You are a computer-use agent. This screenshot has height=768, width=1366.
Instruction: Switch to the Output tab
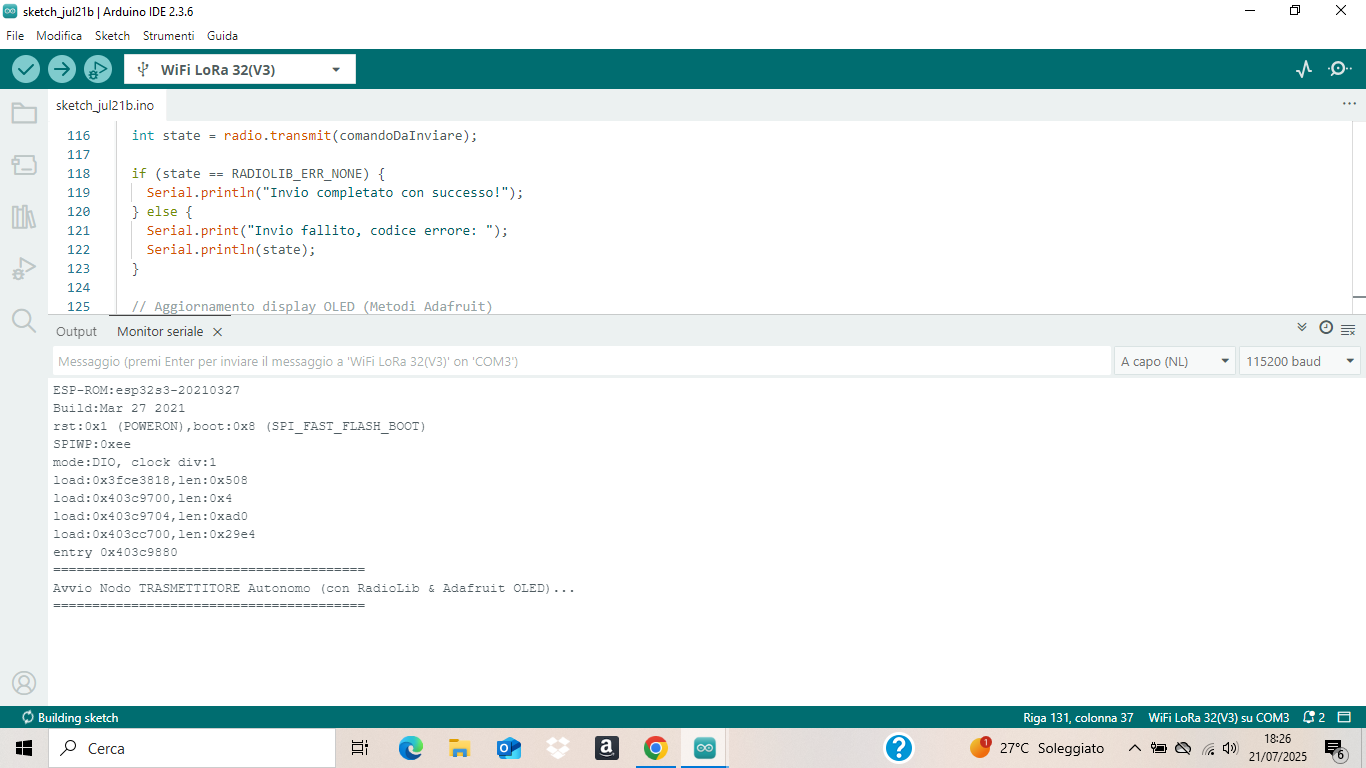[x=76, y=332]
